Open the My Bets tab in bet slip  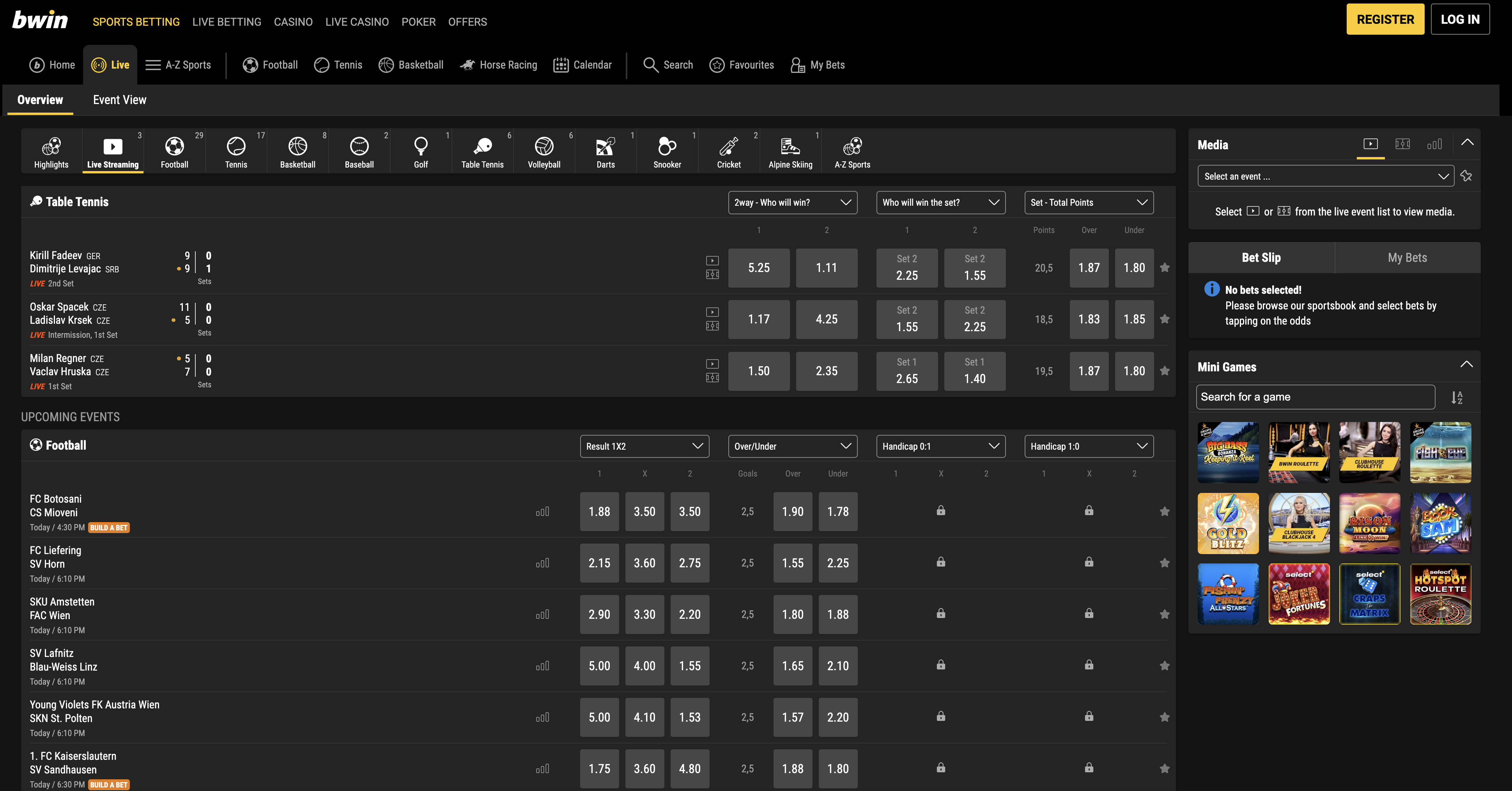tap(1407, 258)
